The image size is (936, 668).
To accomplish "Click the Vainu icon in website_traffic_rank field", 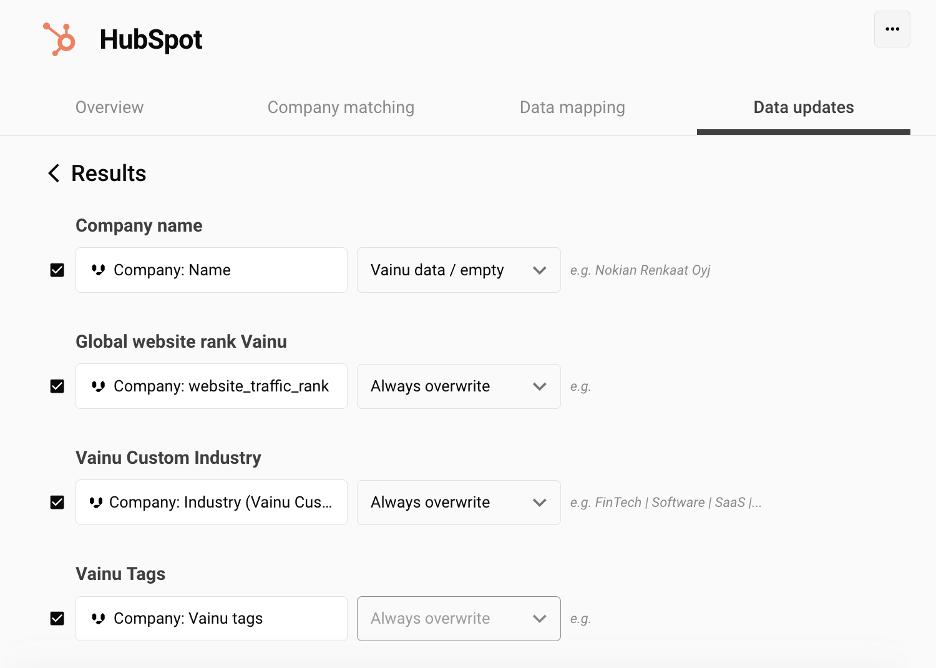I will pos(98,386).
